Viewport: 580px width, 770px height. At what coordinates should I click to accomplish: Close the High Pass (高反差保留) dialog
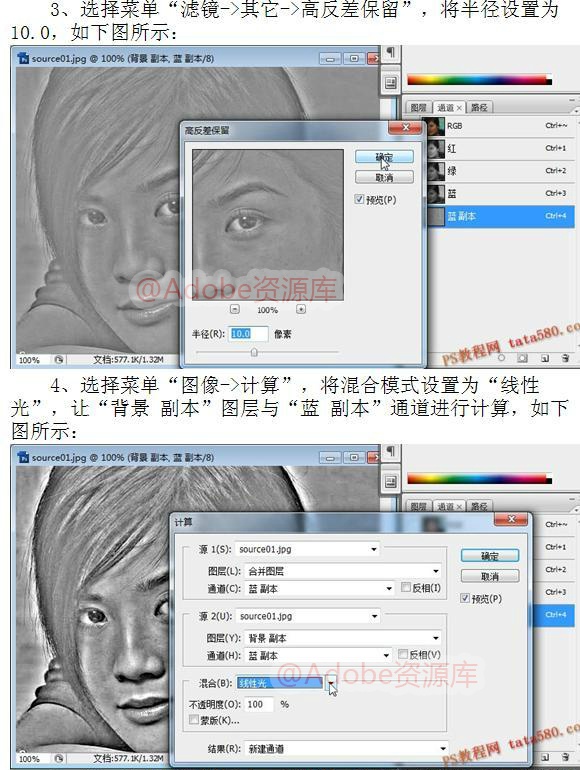click(406, 128)
